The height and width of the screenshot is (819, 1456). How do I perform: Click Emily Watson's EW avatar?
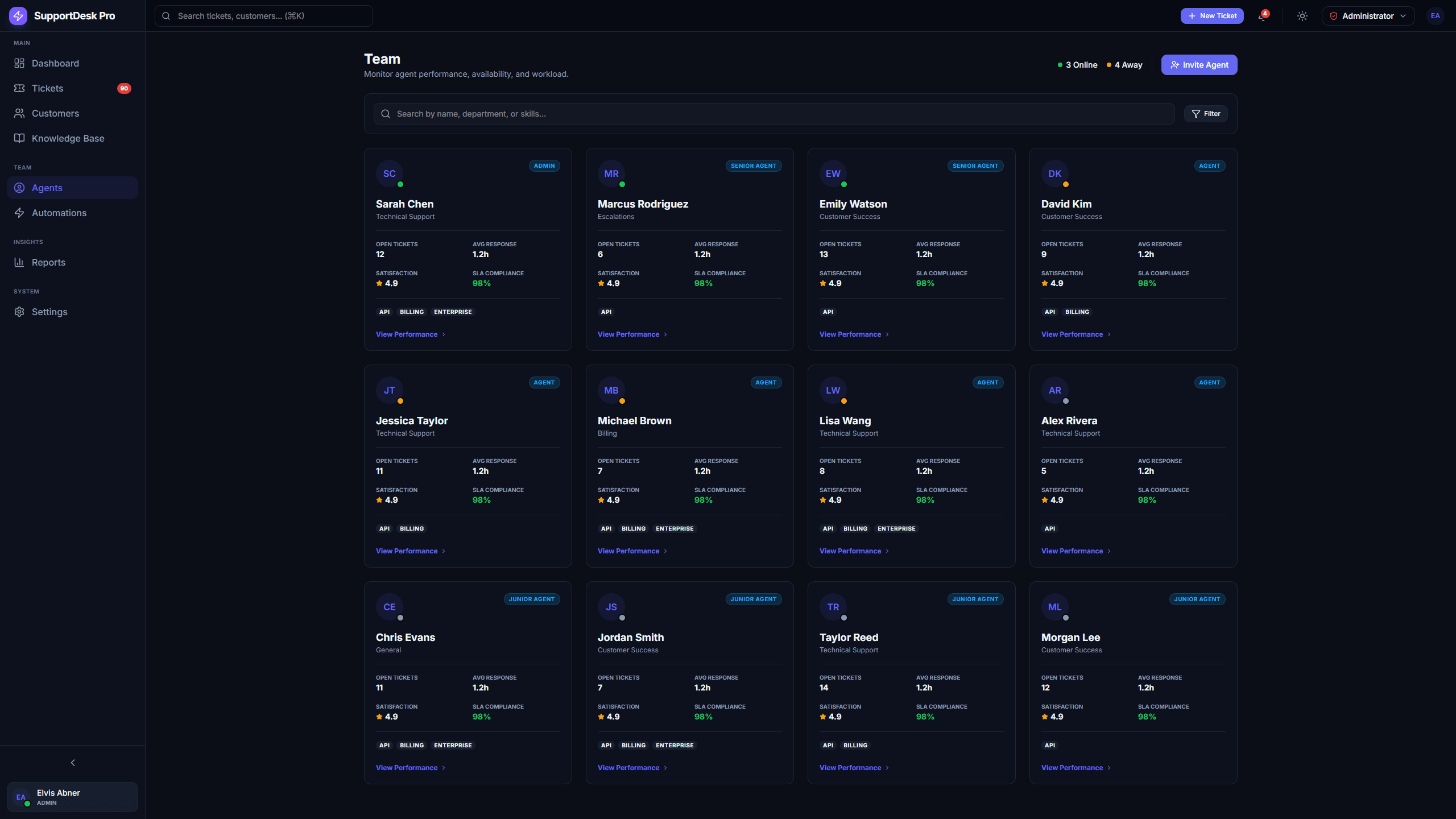pos(833,173)
